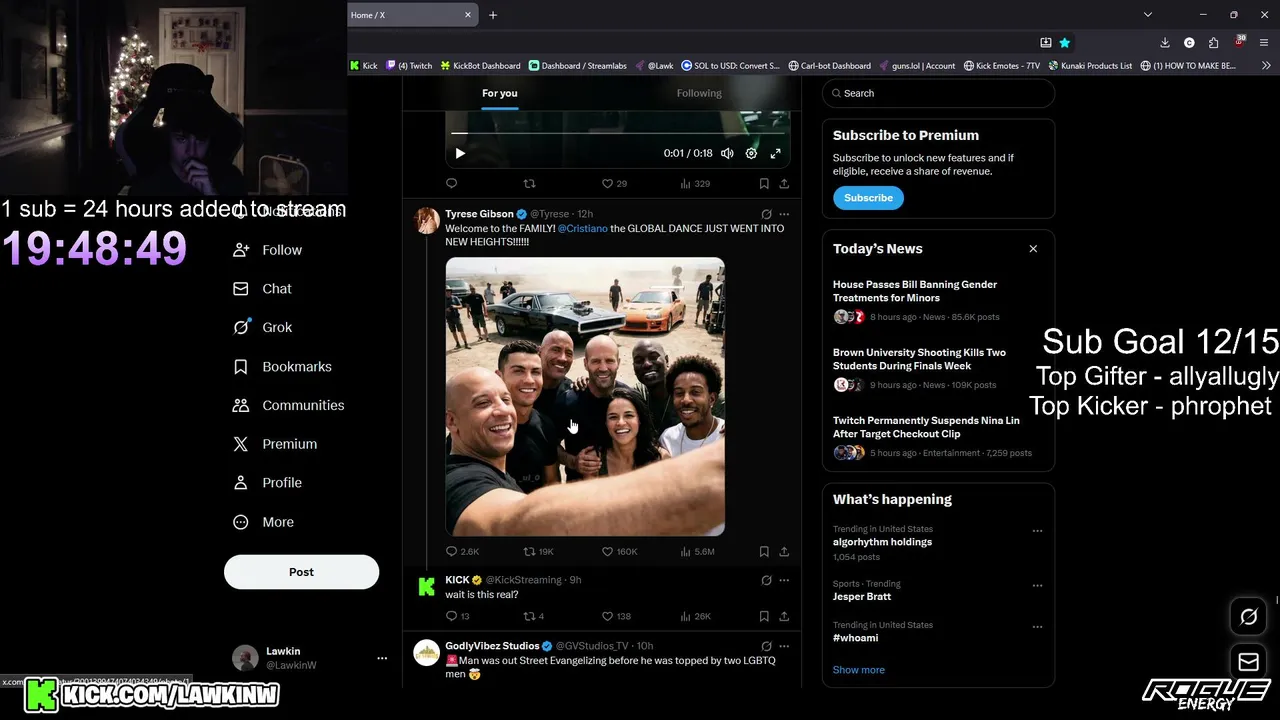Open Brown University Shooting news story
This screenshot has width=1280, height=720.
tap(938, 368)
